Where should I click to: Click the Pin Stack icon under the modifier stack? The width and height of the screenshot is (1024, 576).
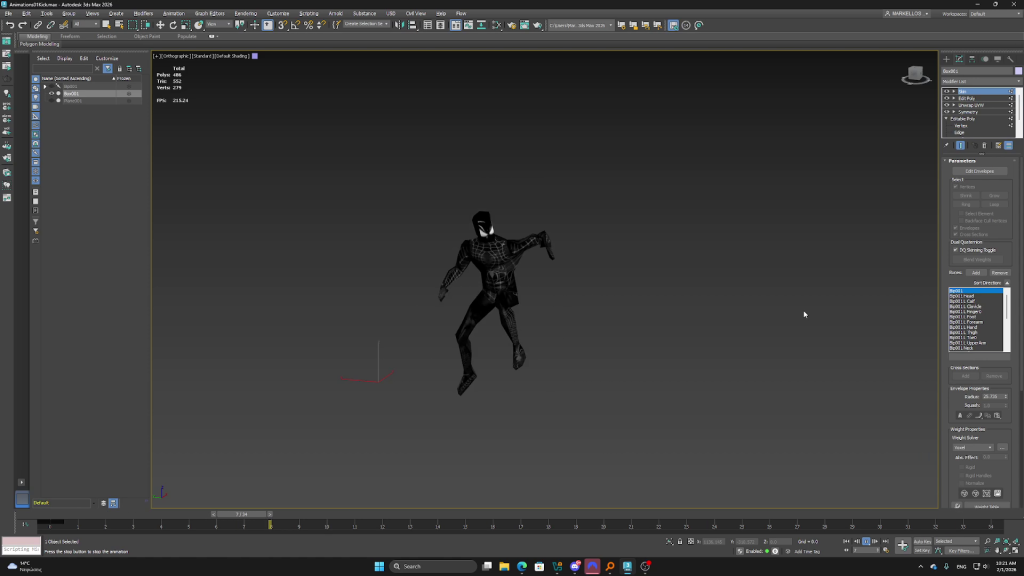click(x=947, y=146)
